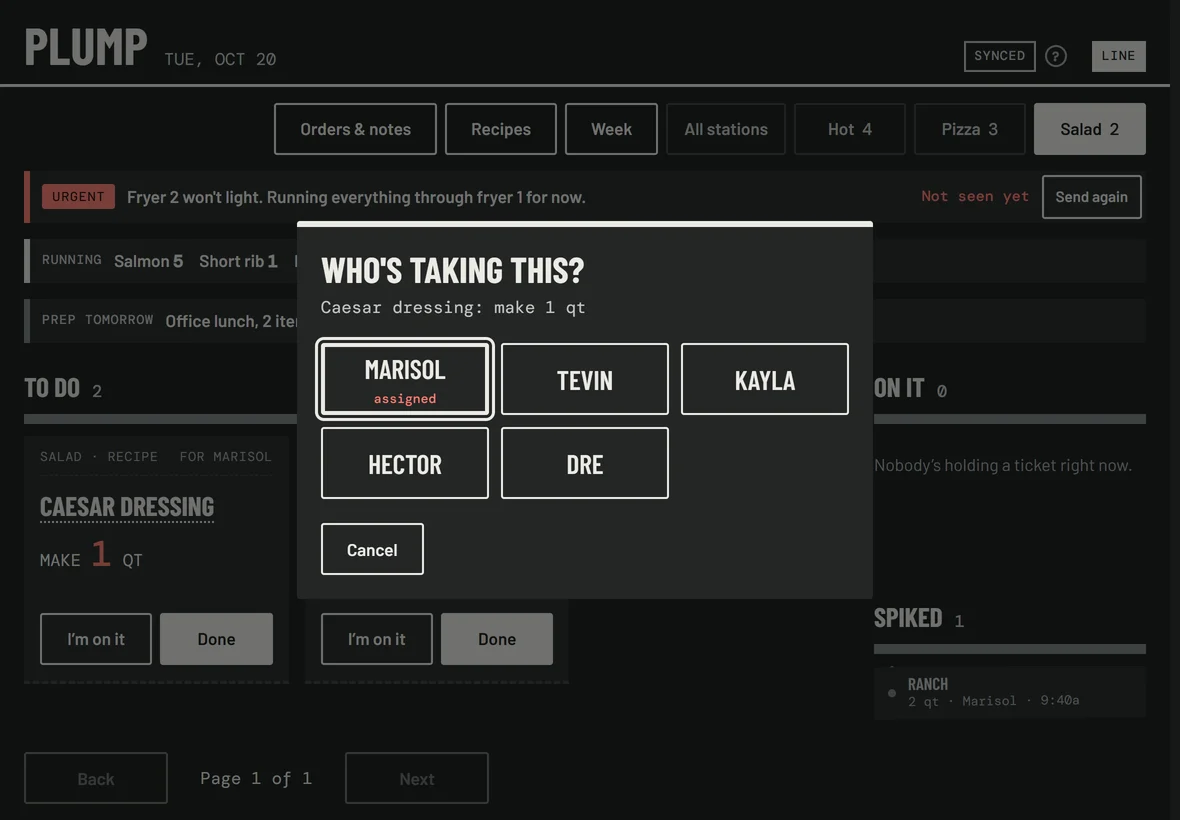Select Hector in the assignment dialog

pos(405,463)
